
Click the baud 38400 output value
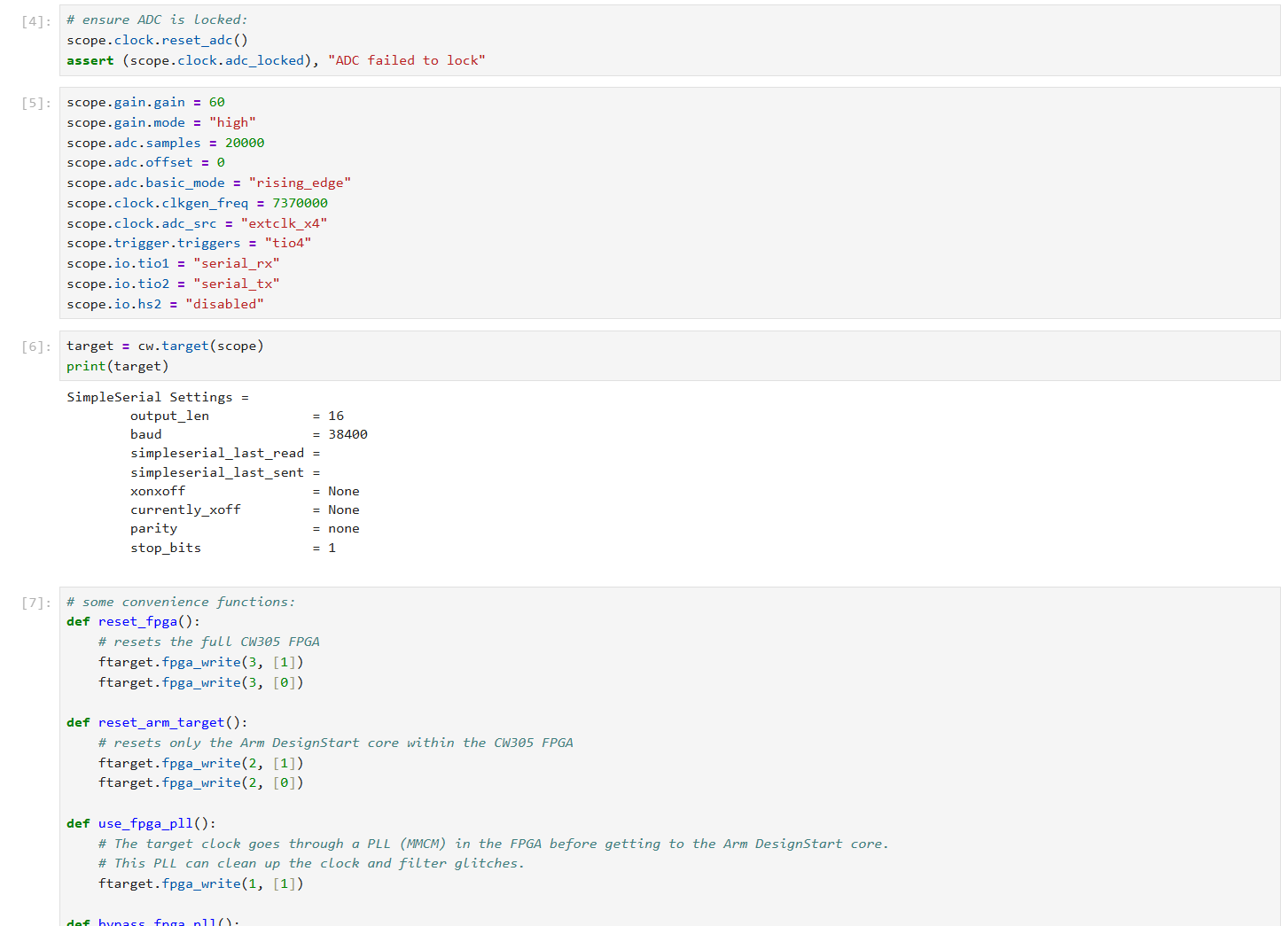[347, 434]
